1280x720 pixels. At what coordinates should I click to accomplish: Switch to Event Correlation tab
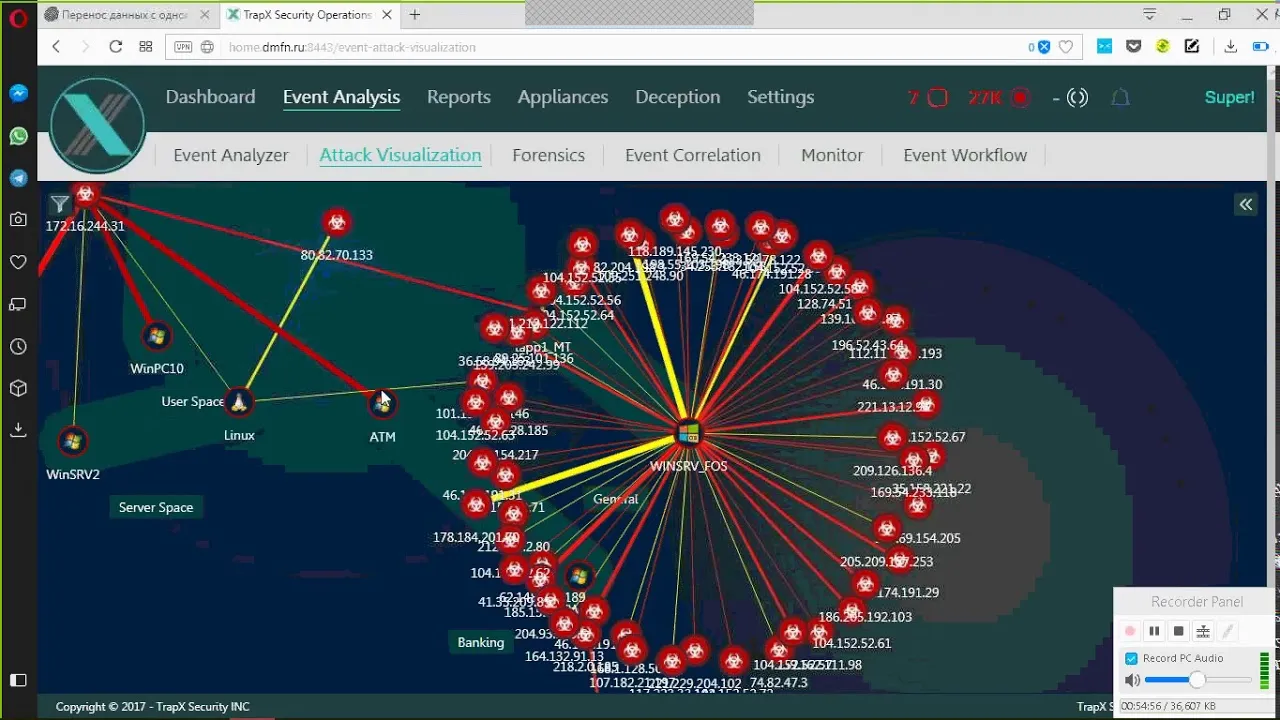coord(693,155)
